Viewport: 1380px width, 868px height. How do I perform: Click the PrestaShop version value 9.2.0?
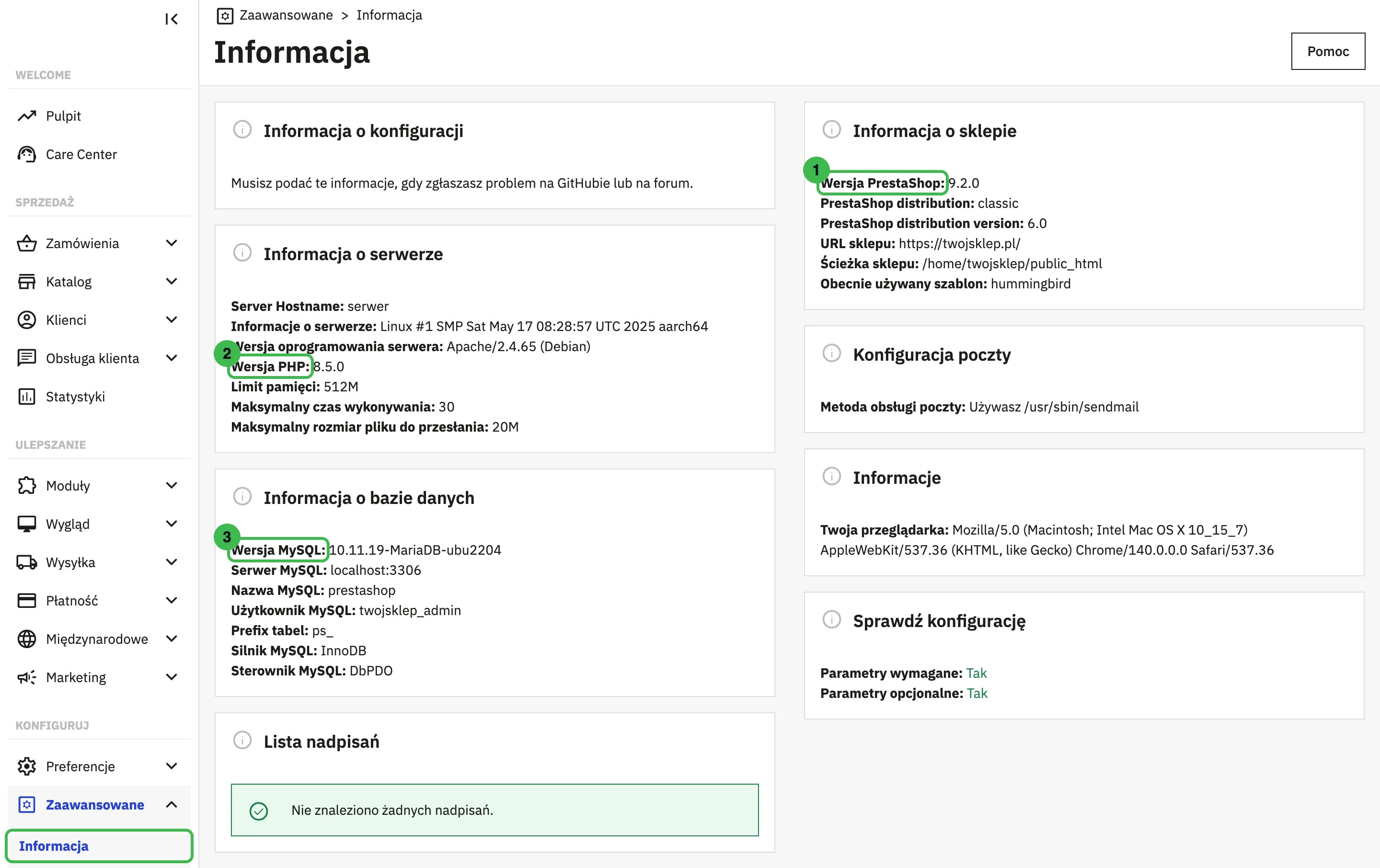pos(964,183)
